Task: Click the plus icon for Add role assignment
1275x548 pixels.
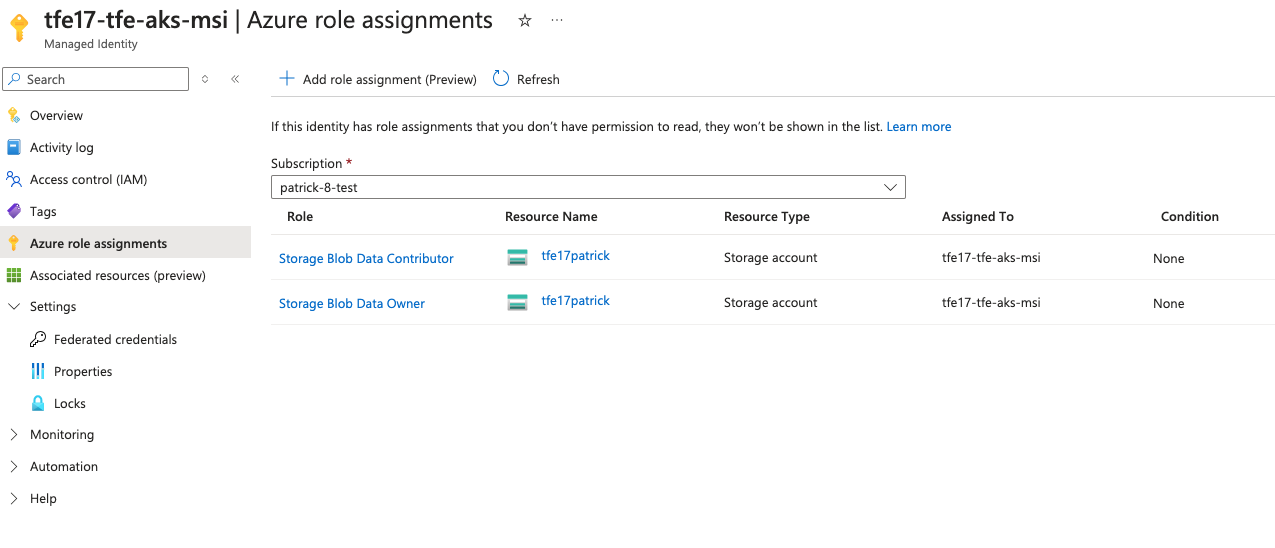Action: pos(287,79)
